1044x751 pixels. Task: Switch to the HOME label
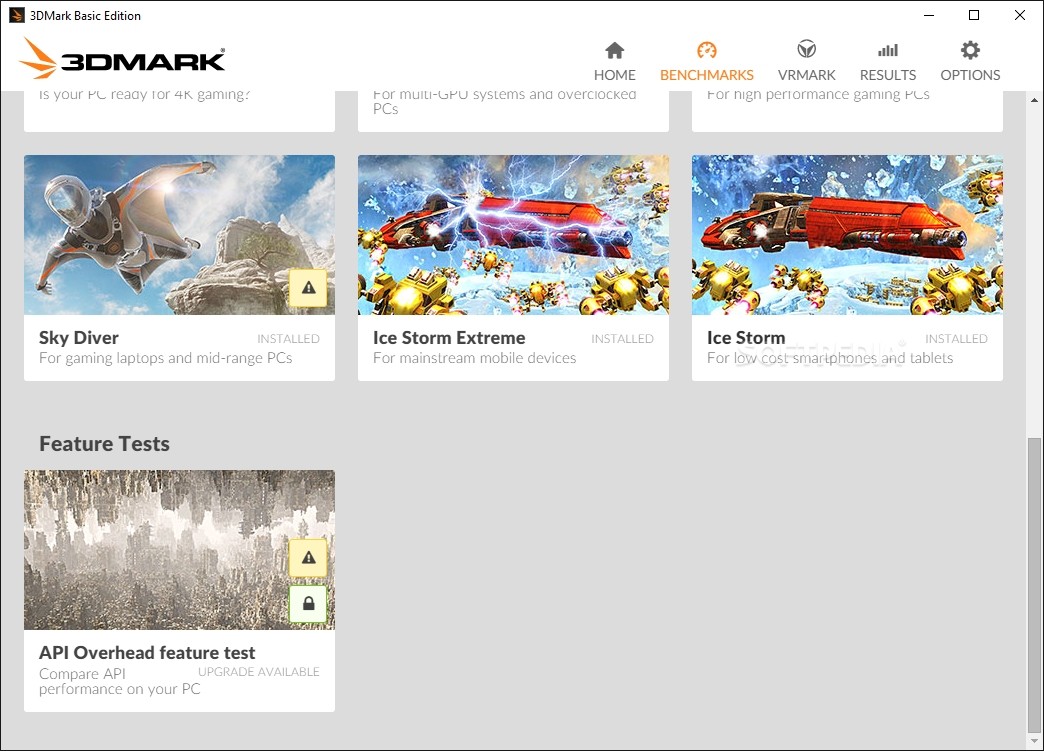click(x=615, y=75)
